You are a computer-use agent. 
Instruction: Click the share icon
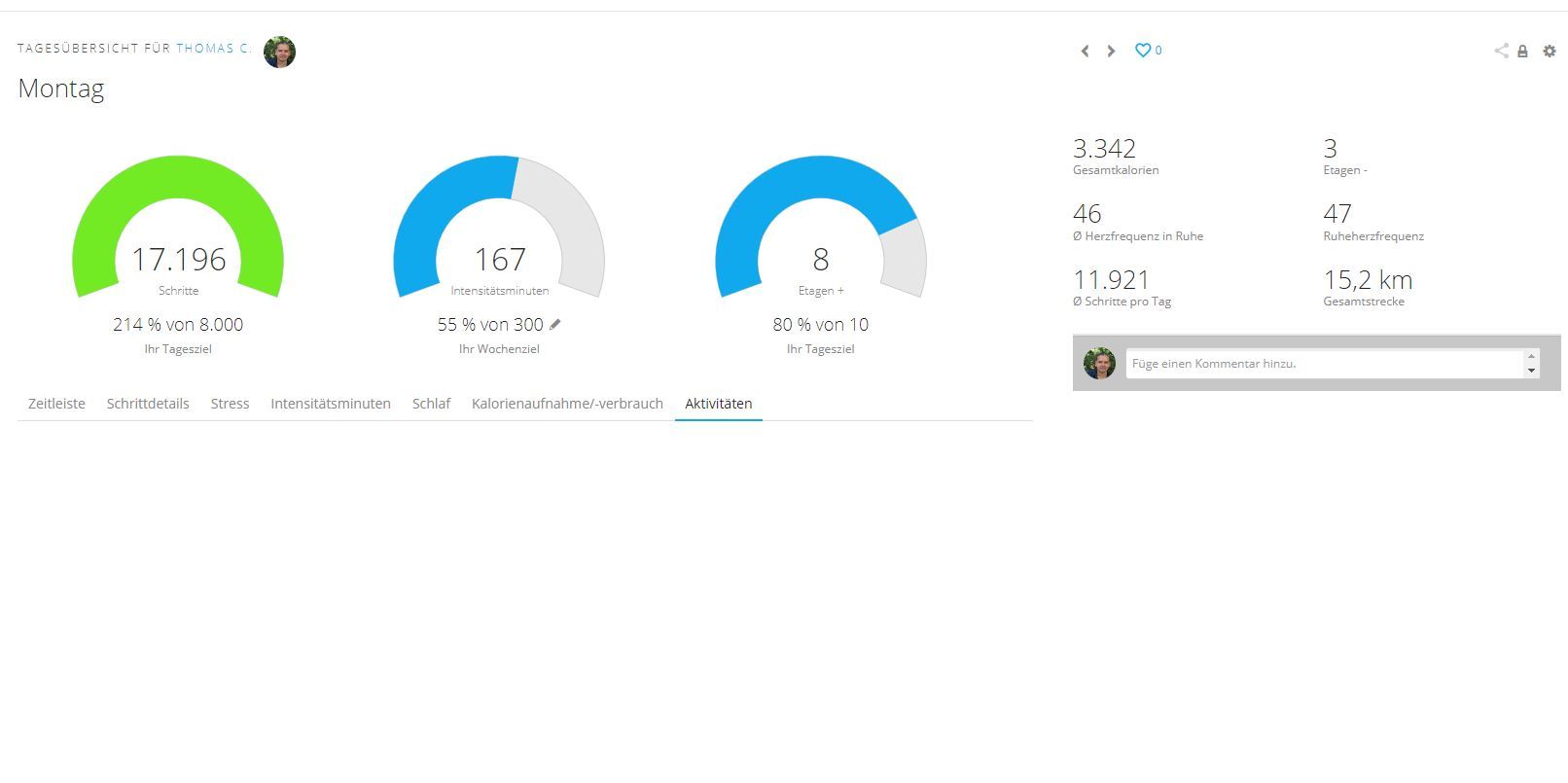(1501, 51)
